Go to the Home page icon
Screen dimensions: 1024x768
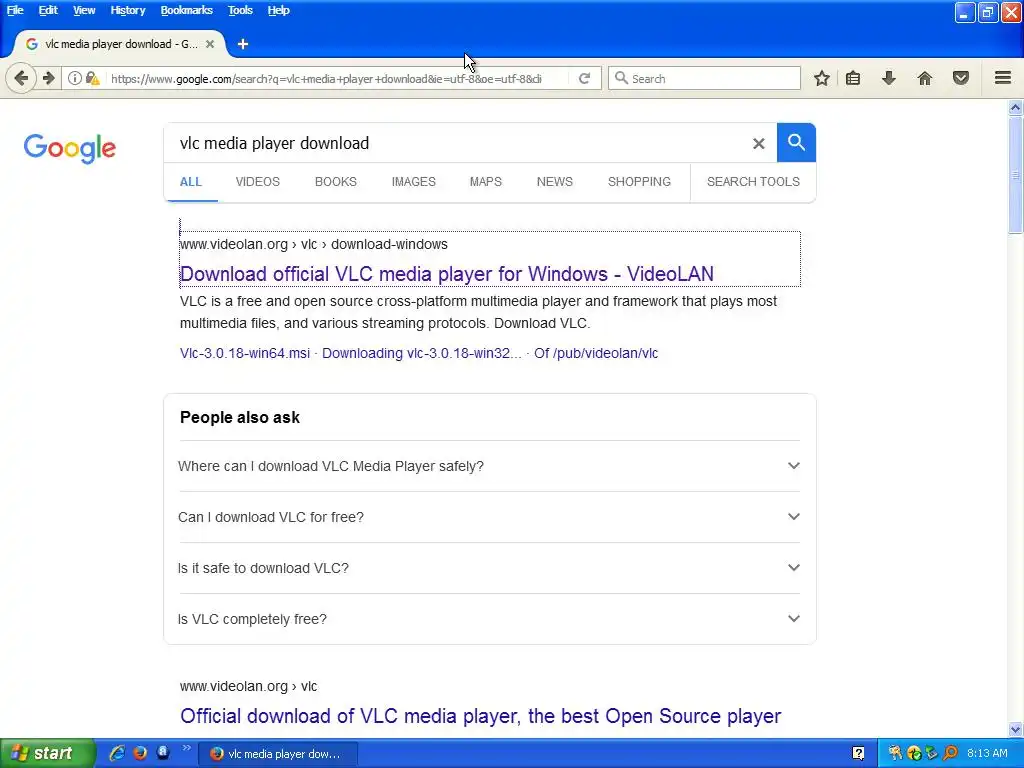(x=925, y=78)
